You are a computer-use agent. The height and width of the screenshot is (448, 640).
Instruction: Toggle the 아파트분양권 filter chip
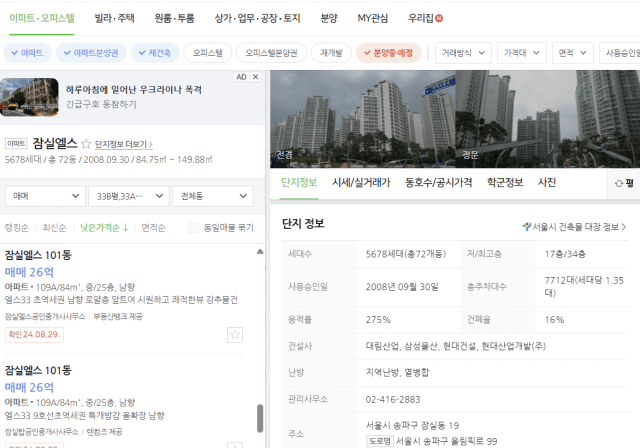(x=91, y=53)
